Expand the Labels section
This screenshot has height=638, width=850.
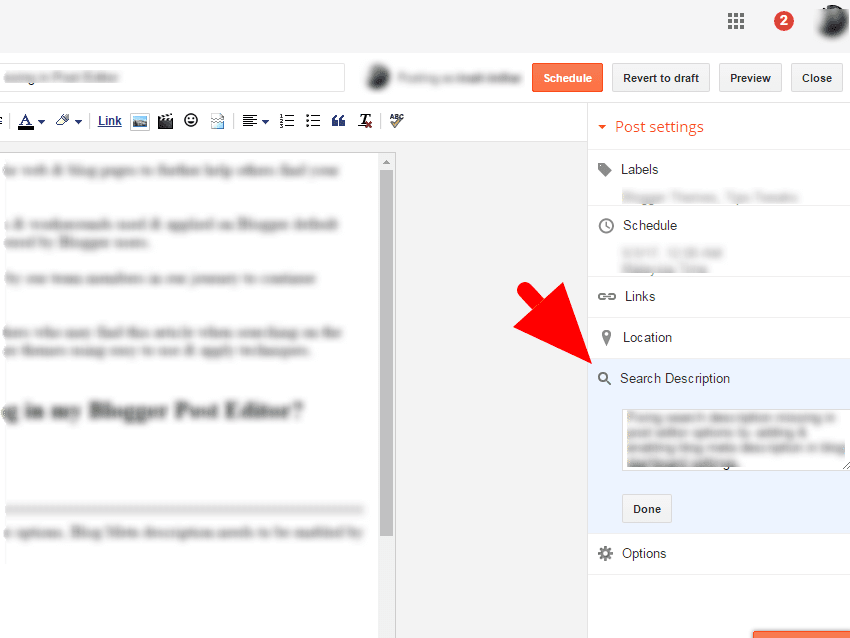click(719, 169)
